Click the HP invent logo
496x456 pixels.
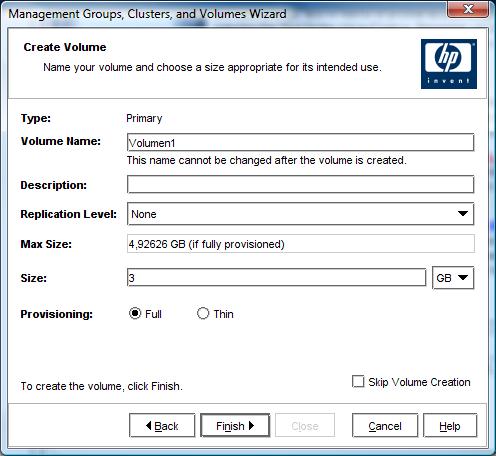pyautogui.click(x=449, y=64)
